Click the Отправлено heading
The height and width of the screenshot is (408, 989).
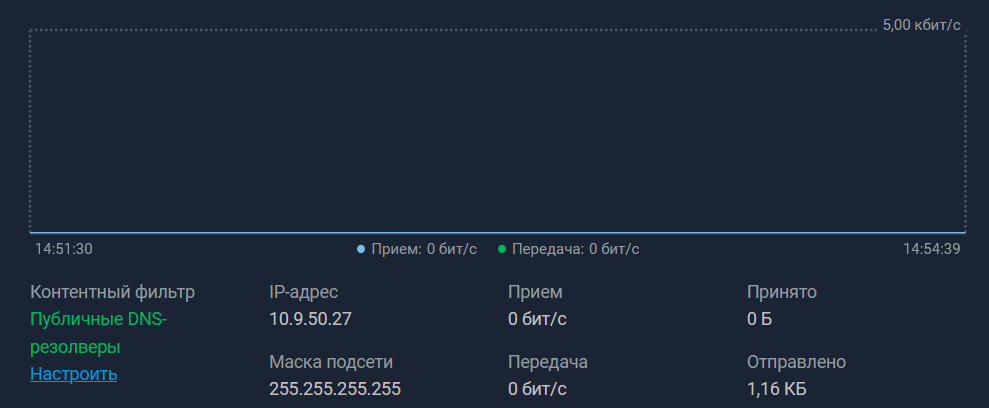796,361
